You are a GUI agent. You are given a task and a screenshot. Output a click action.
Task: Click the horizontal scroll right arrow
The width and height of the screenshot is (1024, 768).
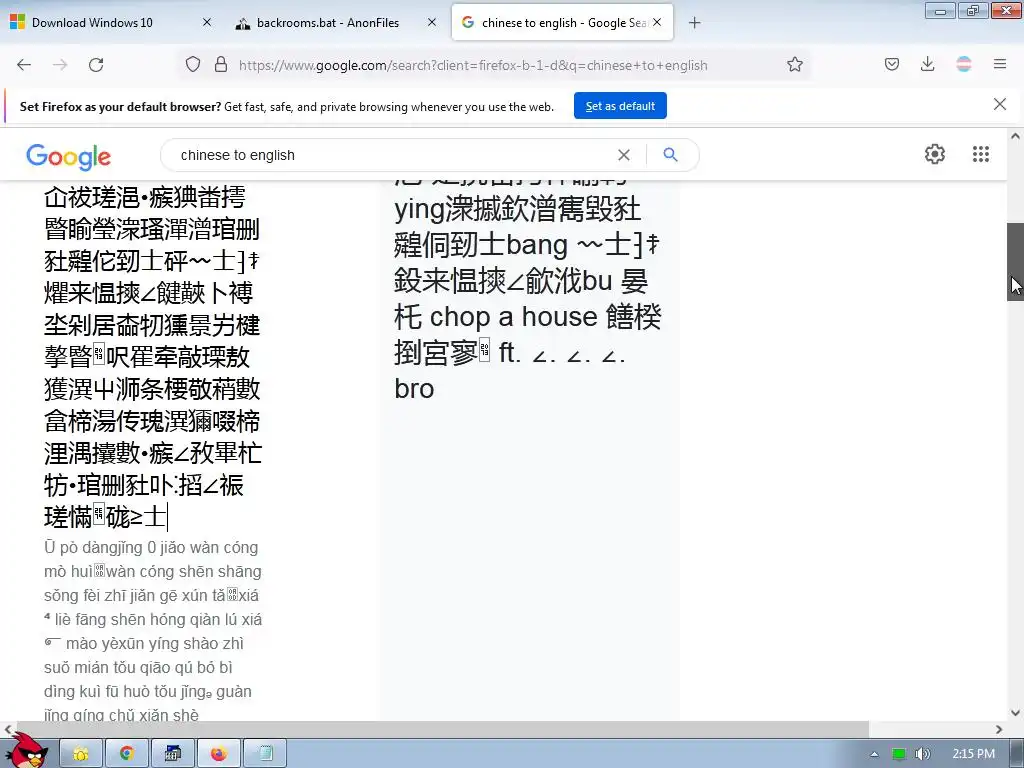(x=999, y=729)
